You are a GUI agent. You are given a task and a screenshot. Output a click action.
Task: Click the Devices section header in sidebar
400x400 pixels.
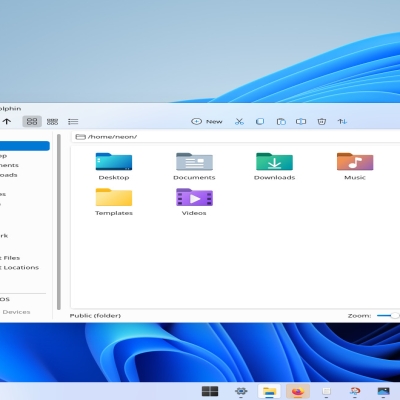click(x=16, y=312)
